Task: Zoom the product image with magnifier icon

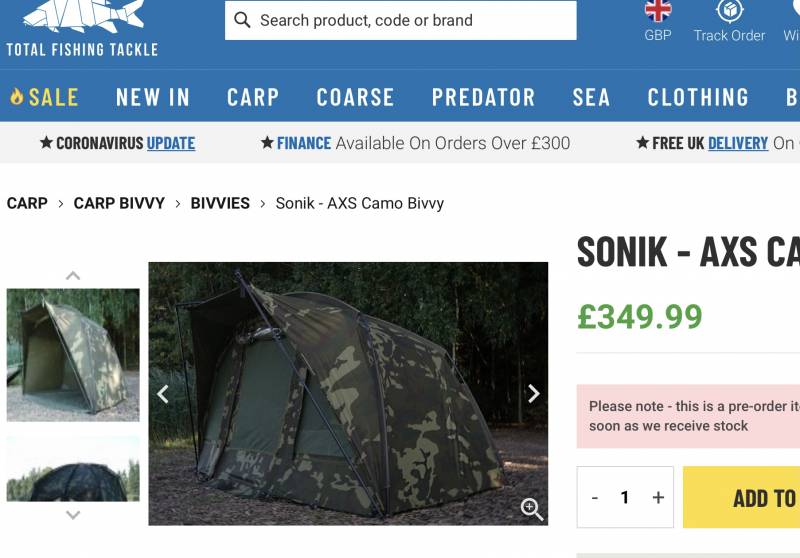Action: [x=532, y=509]
